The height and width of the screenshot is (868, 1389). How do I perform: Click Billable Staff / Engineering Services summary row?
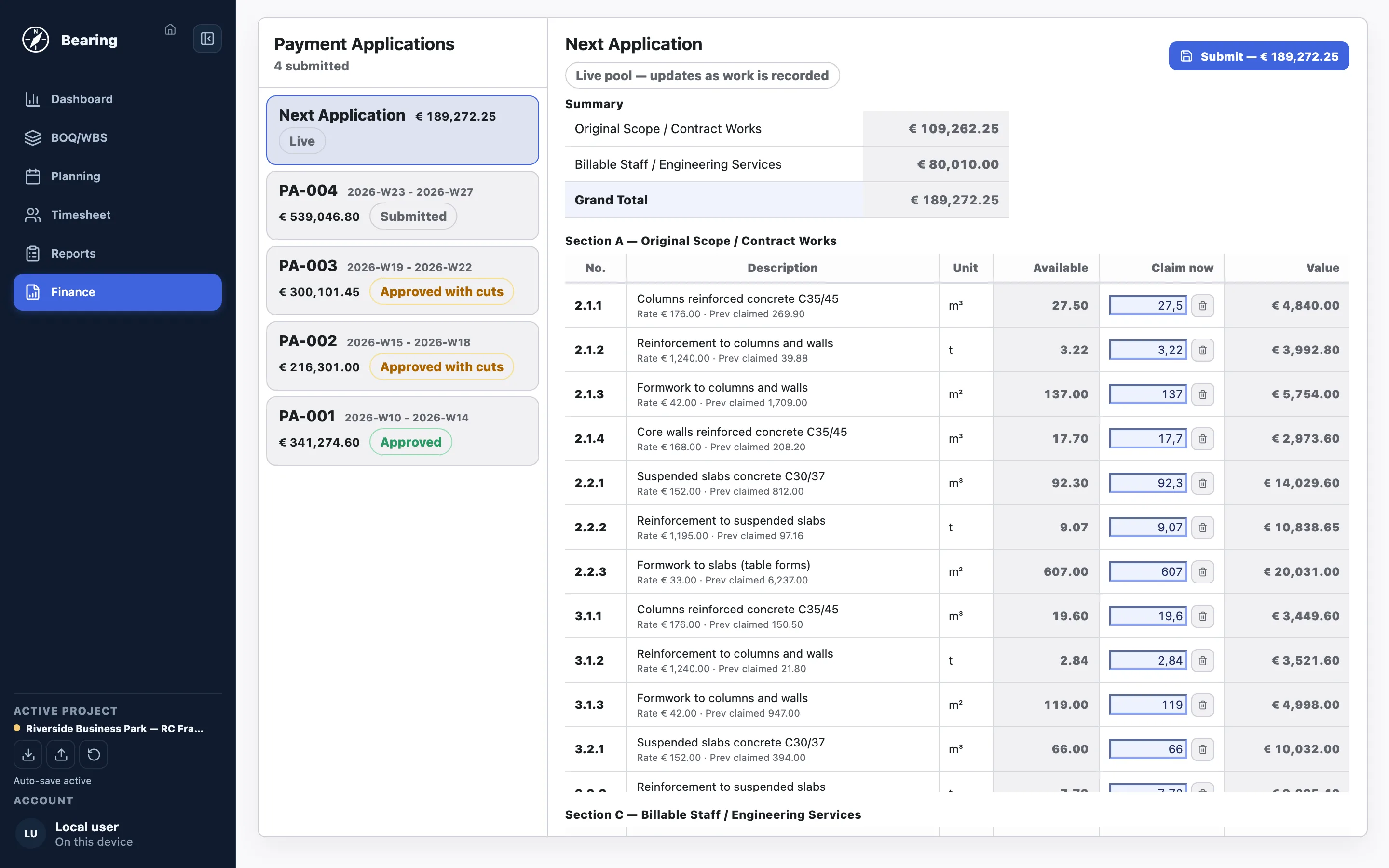[x=786, y=164]
